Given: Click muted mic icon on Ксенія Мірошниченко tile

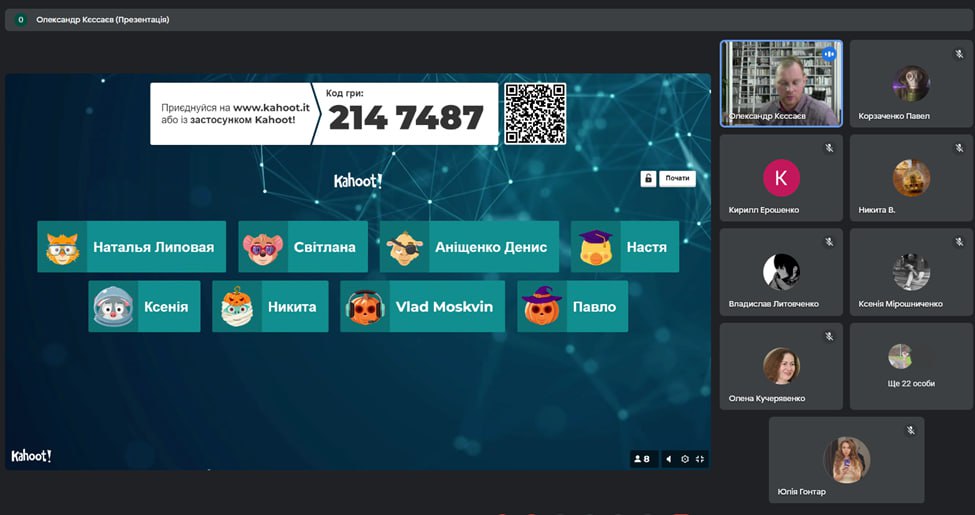Looking at the screenshot, I should [x=959, y=242].
